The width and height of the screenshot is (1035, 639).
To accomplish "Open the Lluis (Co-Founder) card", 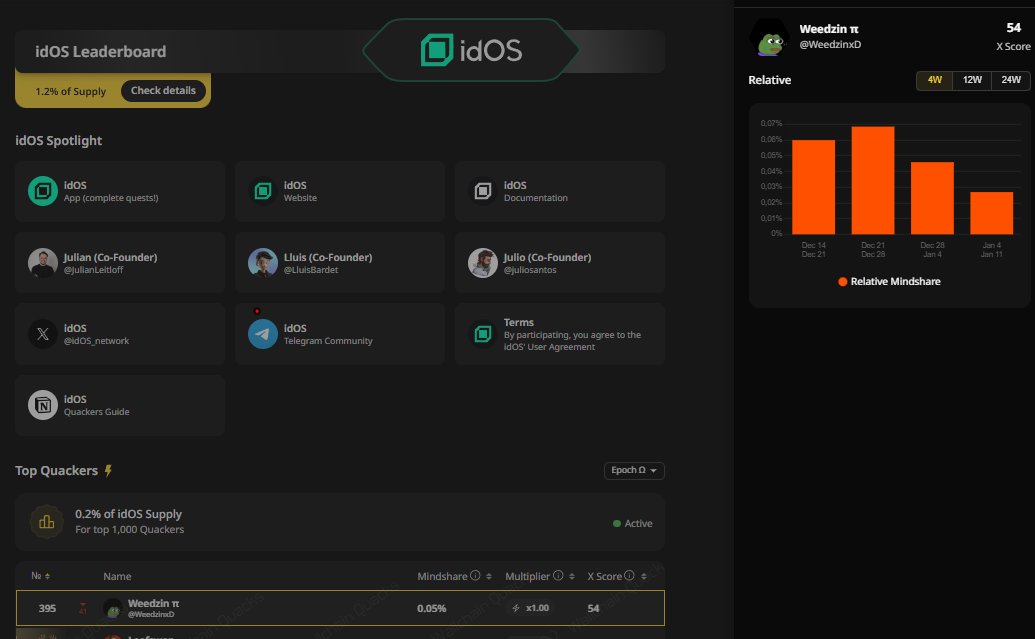I will [x=340, y=263].
